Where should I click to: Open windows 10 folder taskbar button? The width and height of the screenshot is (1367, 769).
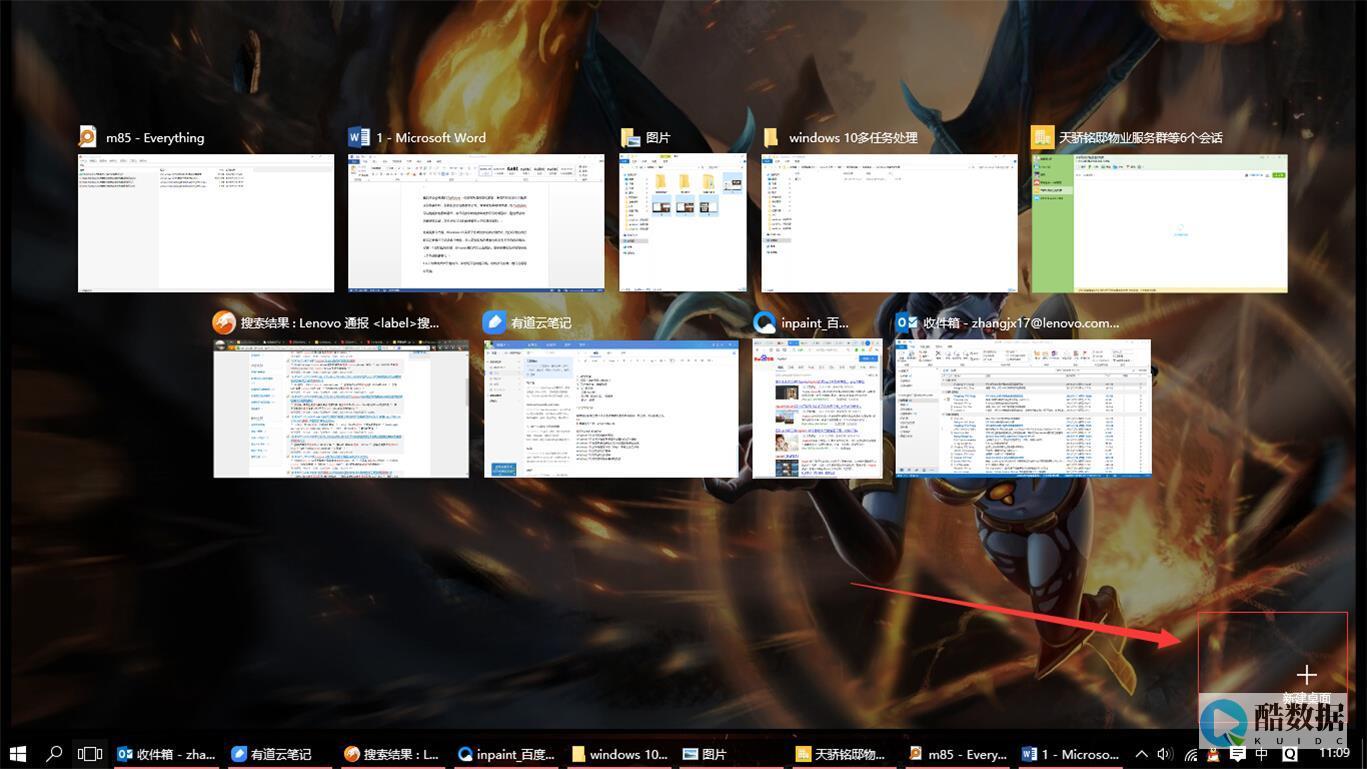coord(620,754)
